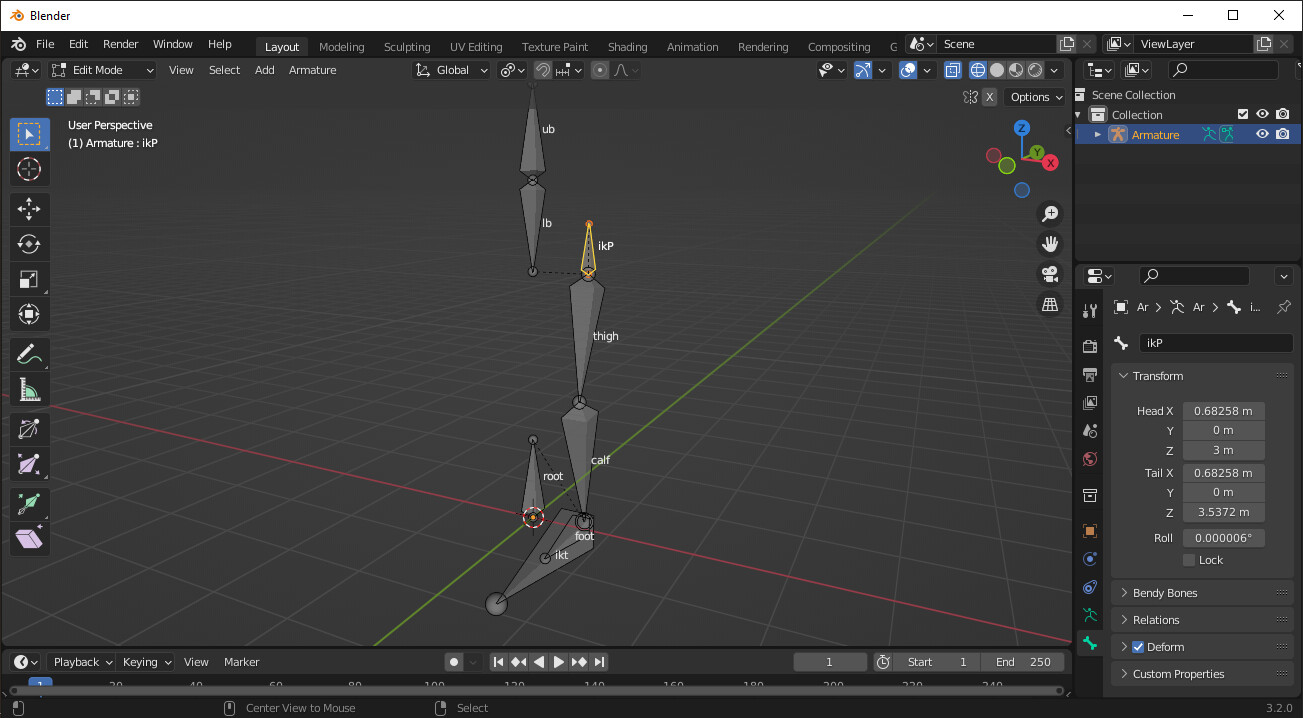The width and height of the screenshot is (1303, 718).
Task: Play the animation forward
Action: tap(559, 662)
